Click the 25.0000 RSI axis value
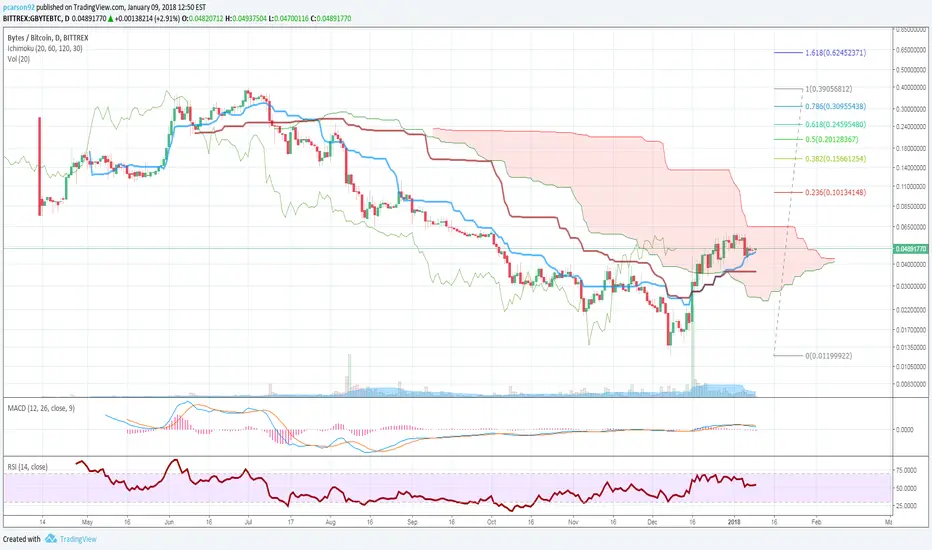Viewport: 932px width, 550px height. click(906, 506)
